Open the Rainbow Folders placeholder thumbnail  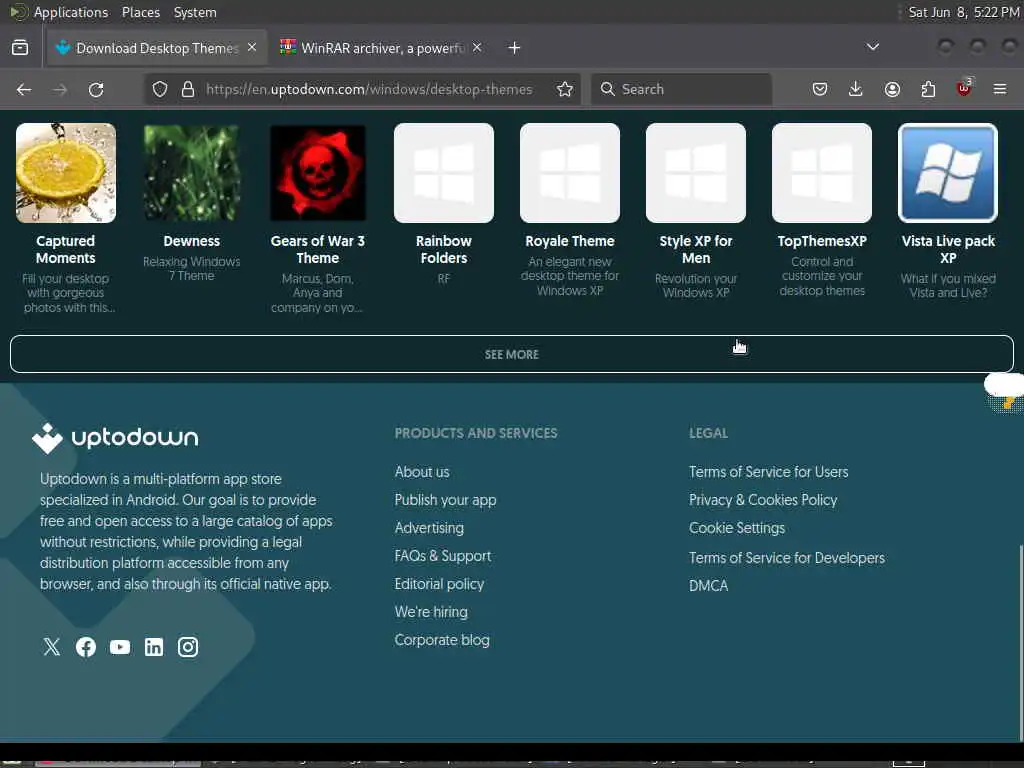444,173
